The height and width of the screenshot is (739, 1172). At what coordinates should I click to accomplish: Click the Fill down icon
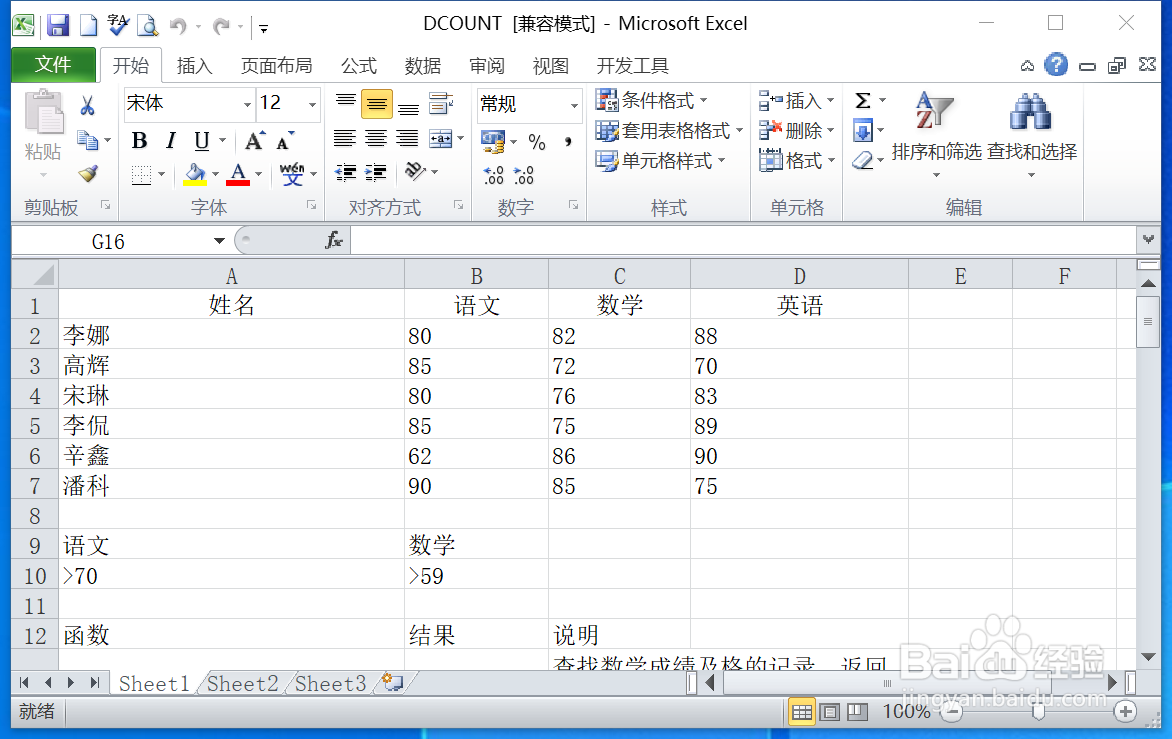pyautogui.click(x=863, y=131)
